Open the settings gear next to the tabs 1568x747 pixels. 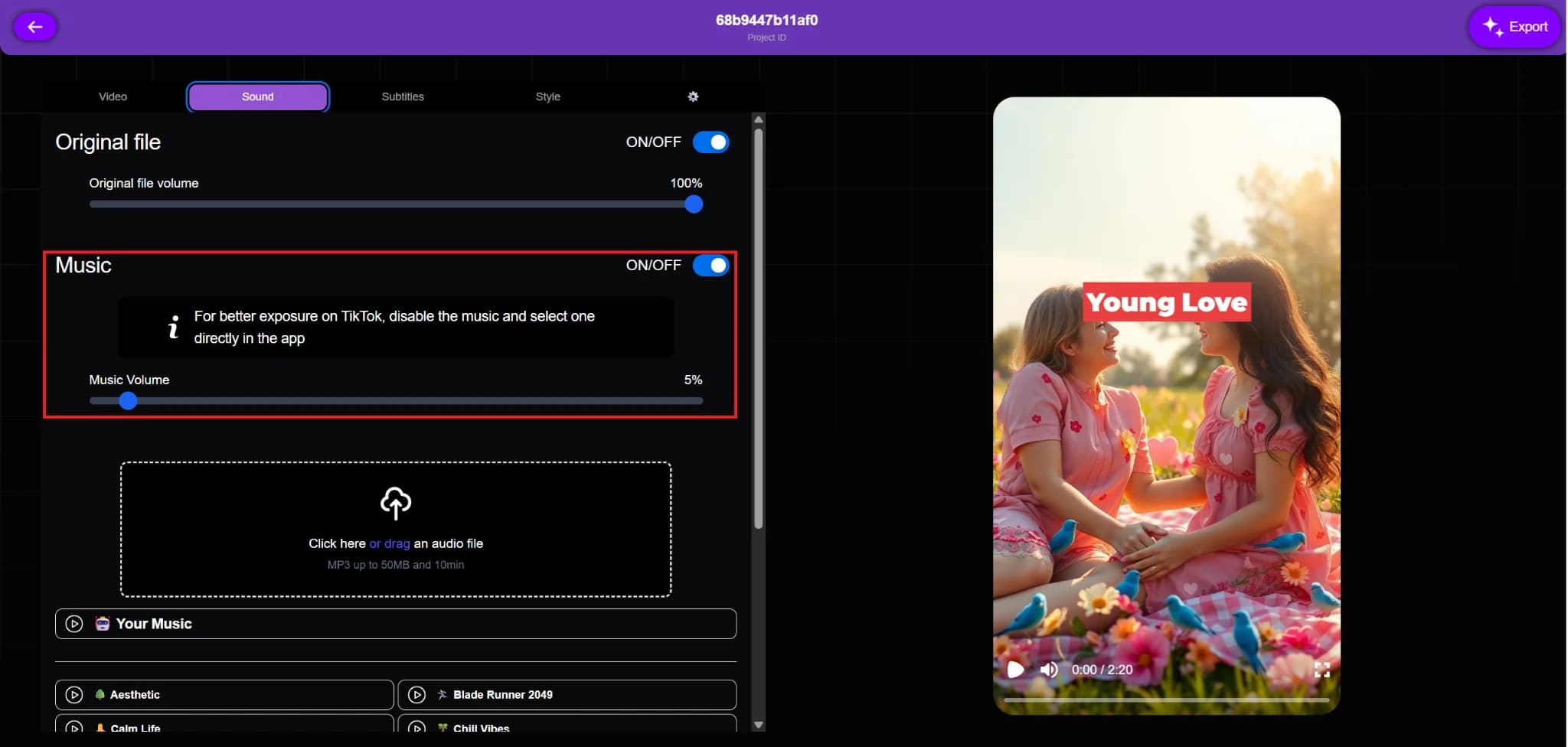[691, 96]
